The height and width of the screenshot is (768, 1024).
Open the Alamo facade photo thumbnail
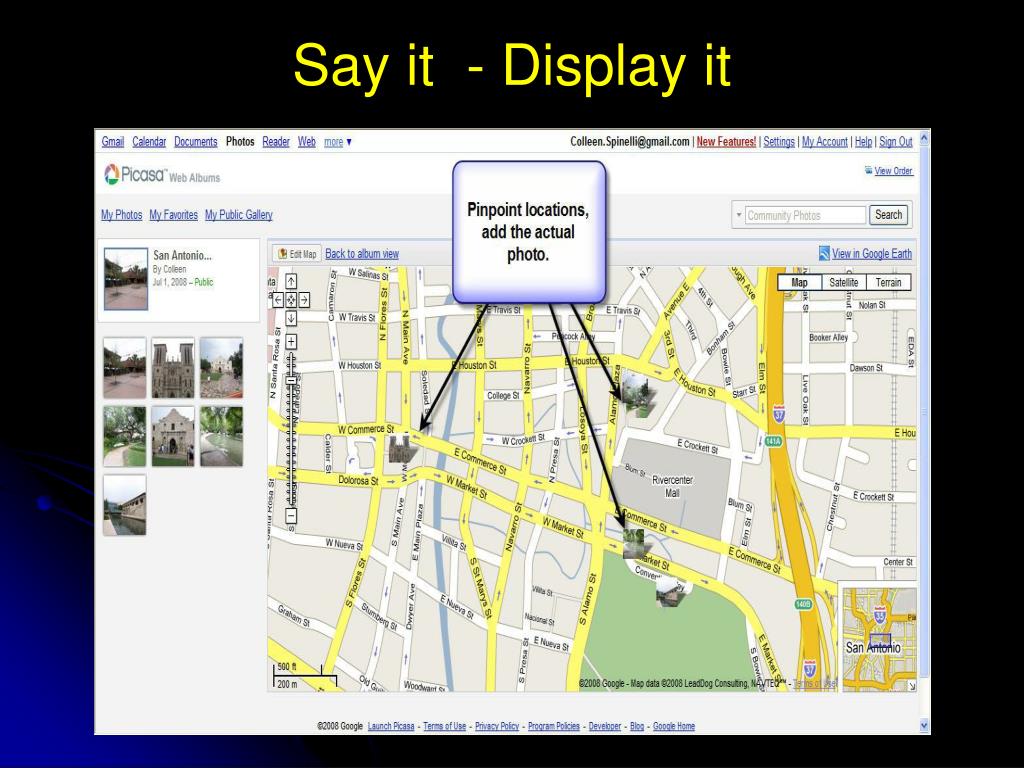point(173,436)
